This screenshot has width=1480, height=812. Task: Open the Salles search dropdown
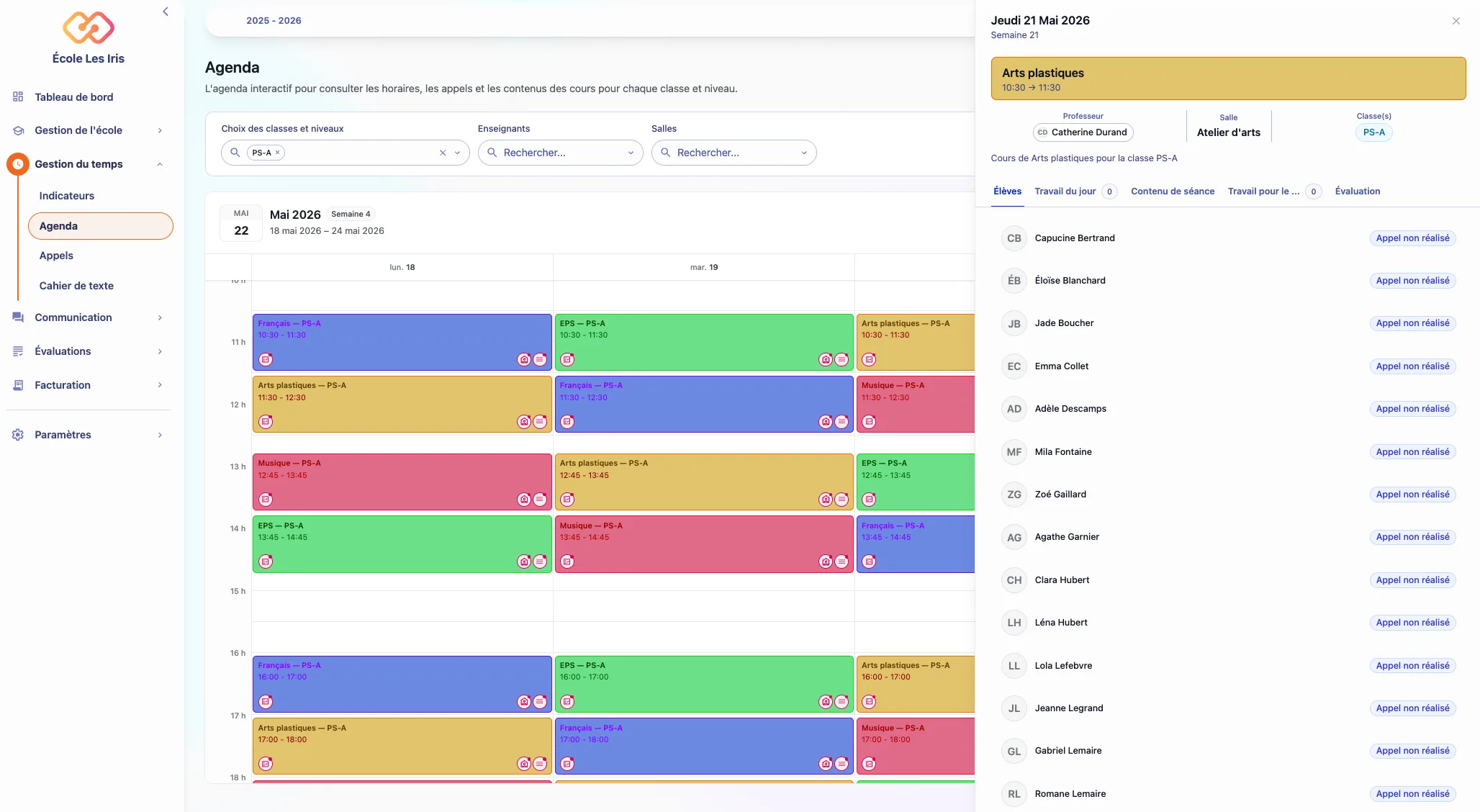pos(734,153)
